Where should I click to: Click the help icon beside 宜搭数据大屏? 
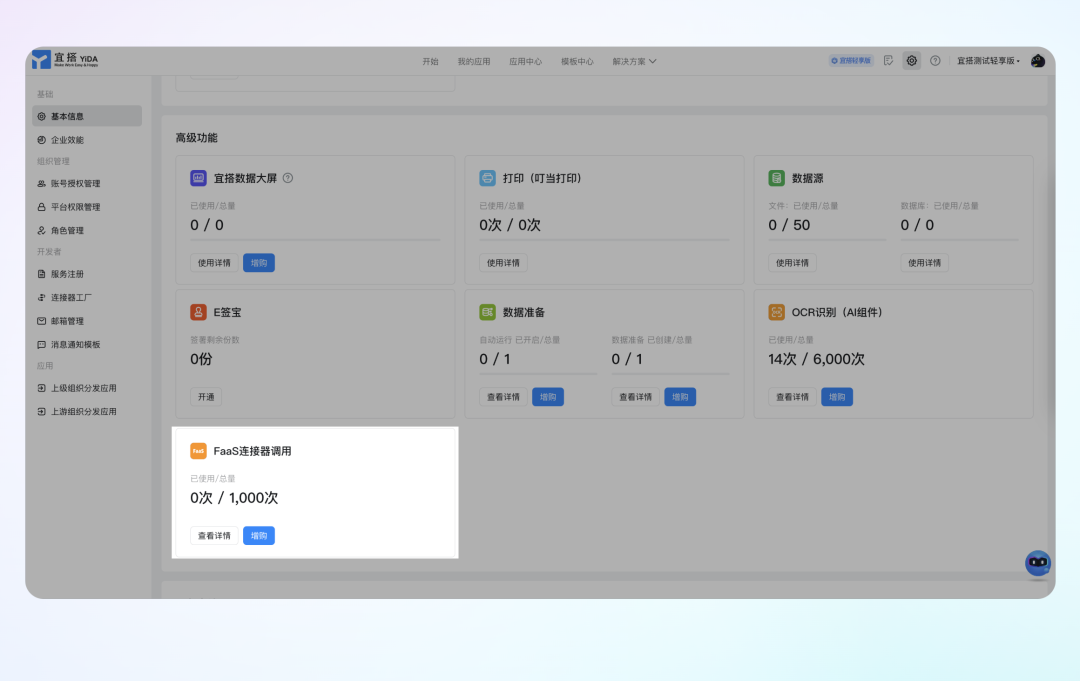click(x=288, y=178)
